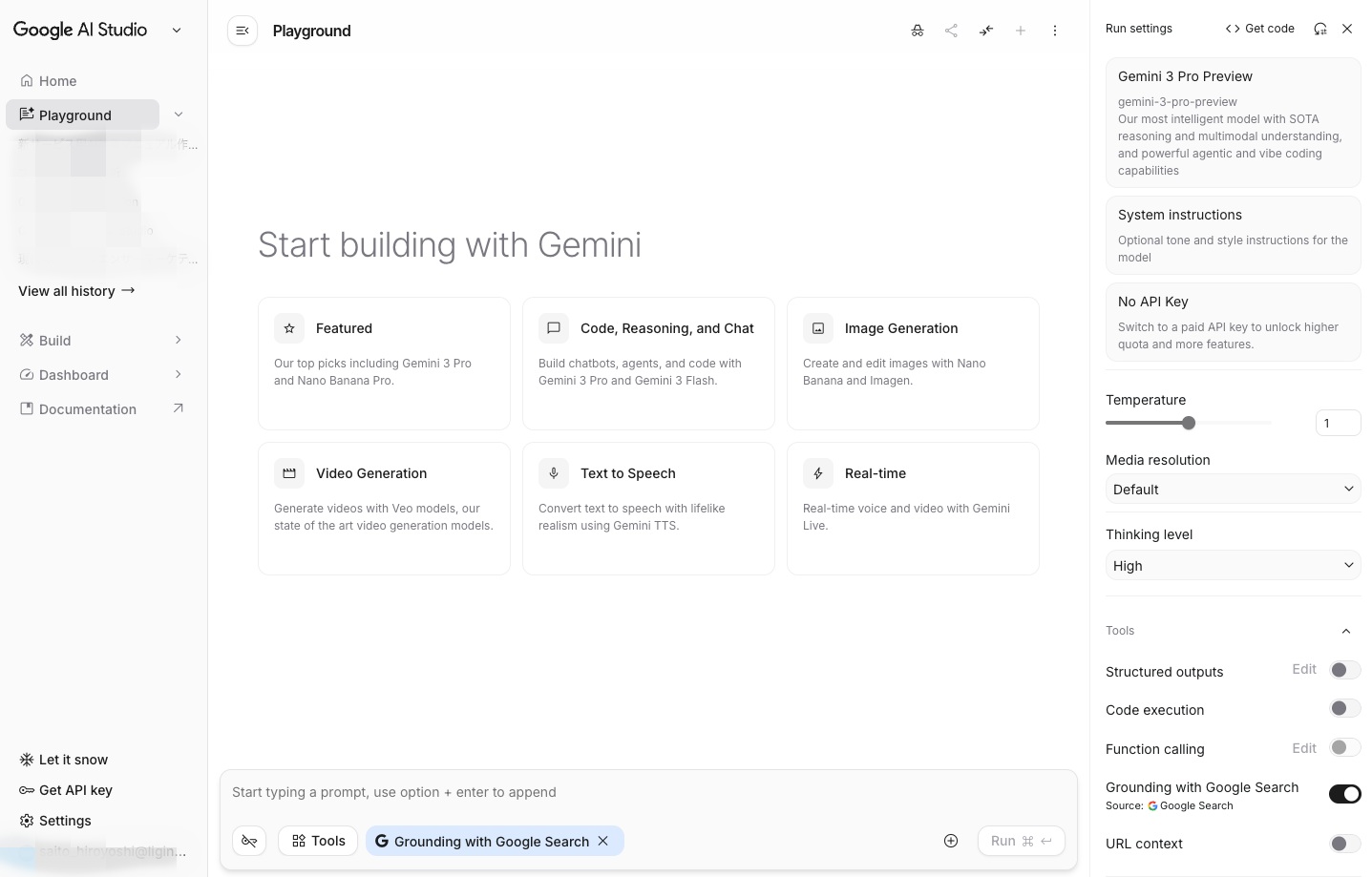Collapse the prompt history sidebar

point(242,30)
